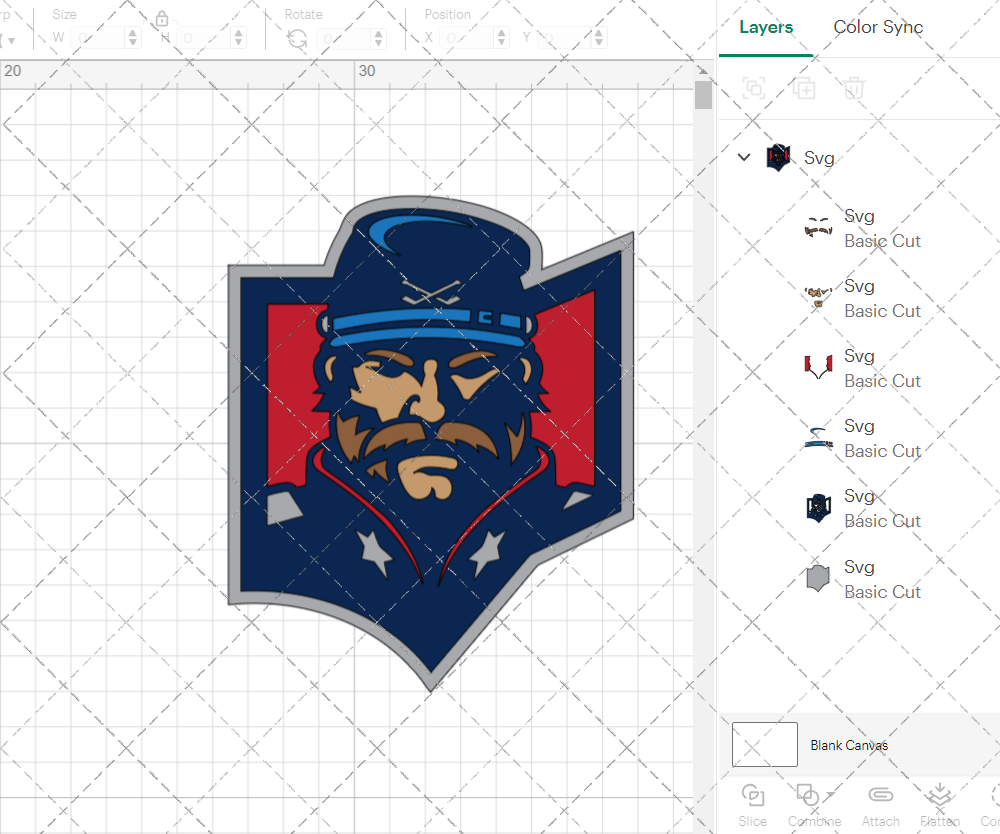
Task: Open the Color Sync tab
Action: 878,27
